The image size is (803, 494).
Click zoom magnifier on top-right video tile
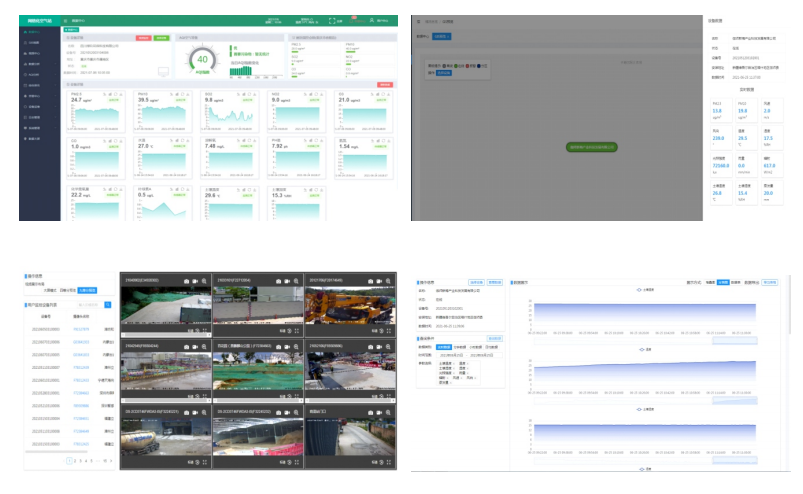390,281
